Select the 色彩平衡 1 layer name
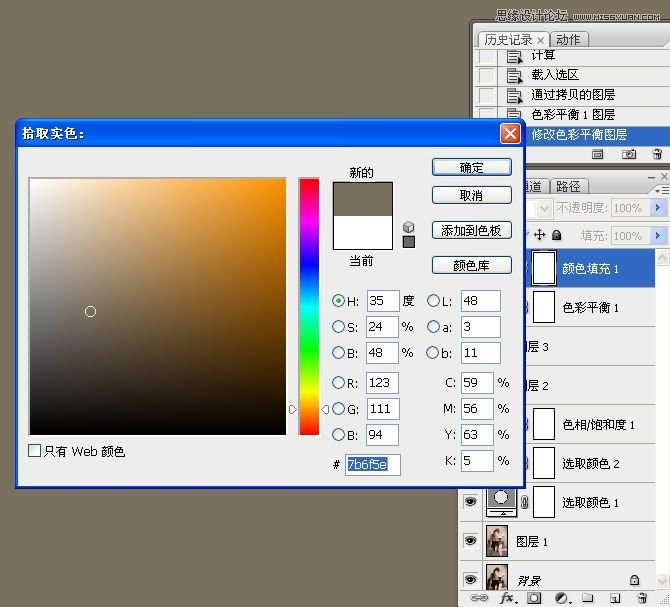This screenshot has height=607, width=670. coord(590,308)
